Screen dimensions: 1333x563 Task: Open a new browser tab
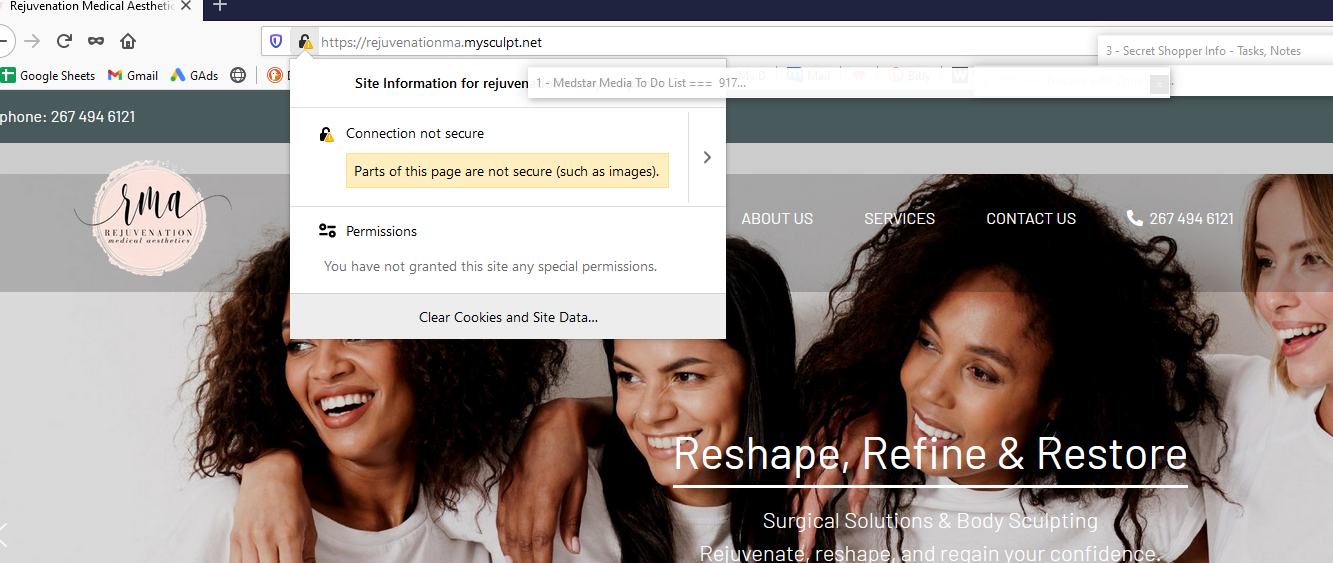(x=220, y=5)
